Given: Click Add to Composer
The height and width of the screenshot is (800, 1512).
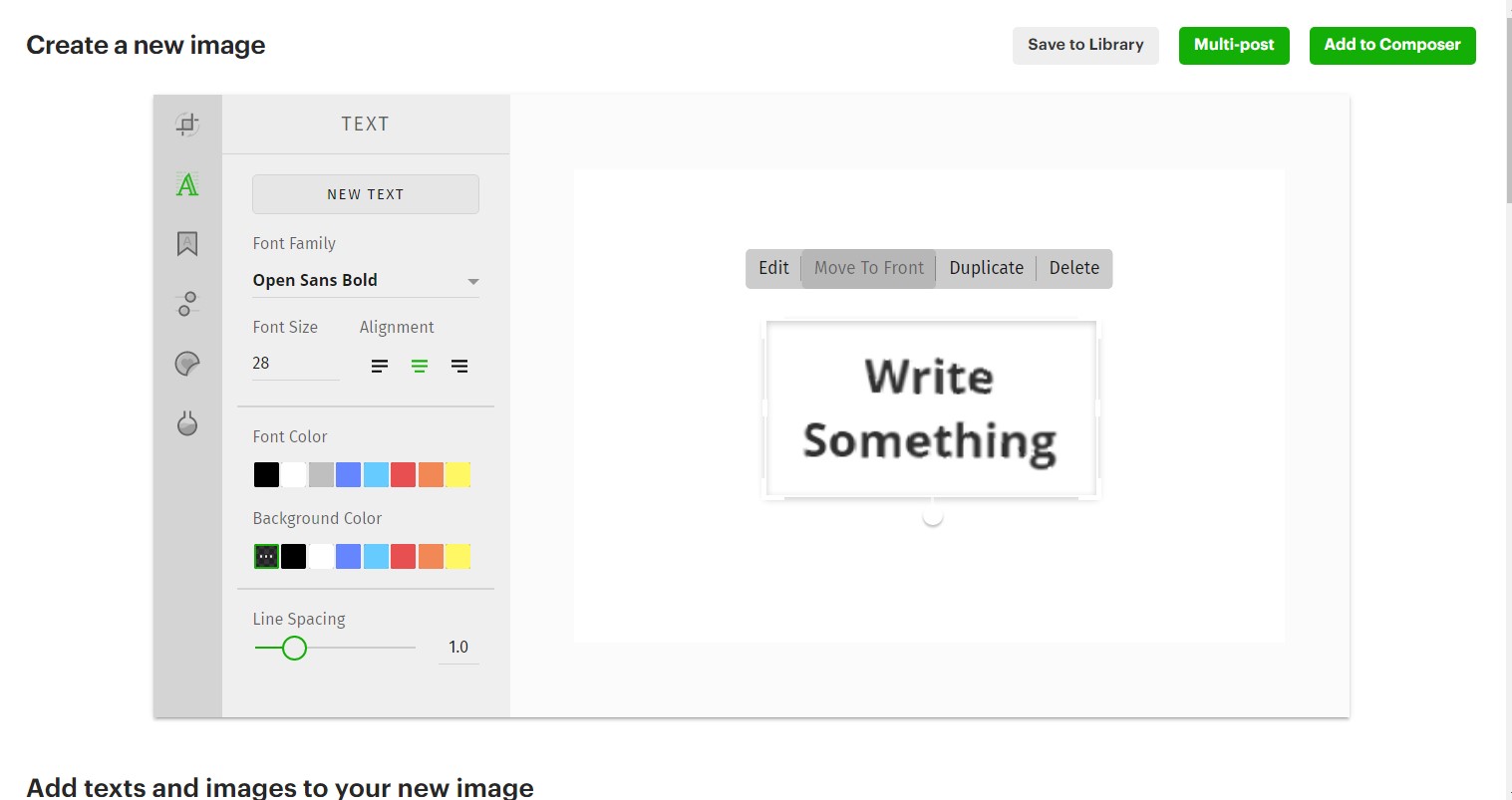Looking at the screenshot, I should tap(1392, 45).
